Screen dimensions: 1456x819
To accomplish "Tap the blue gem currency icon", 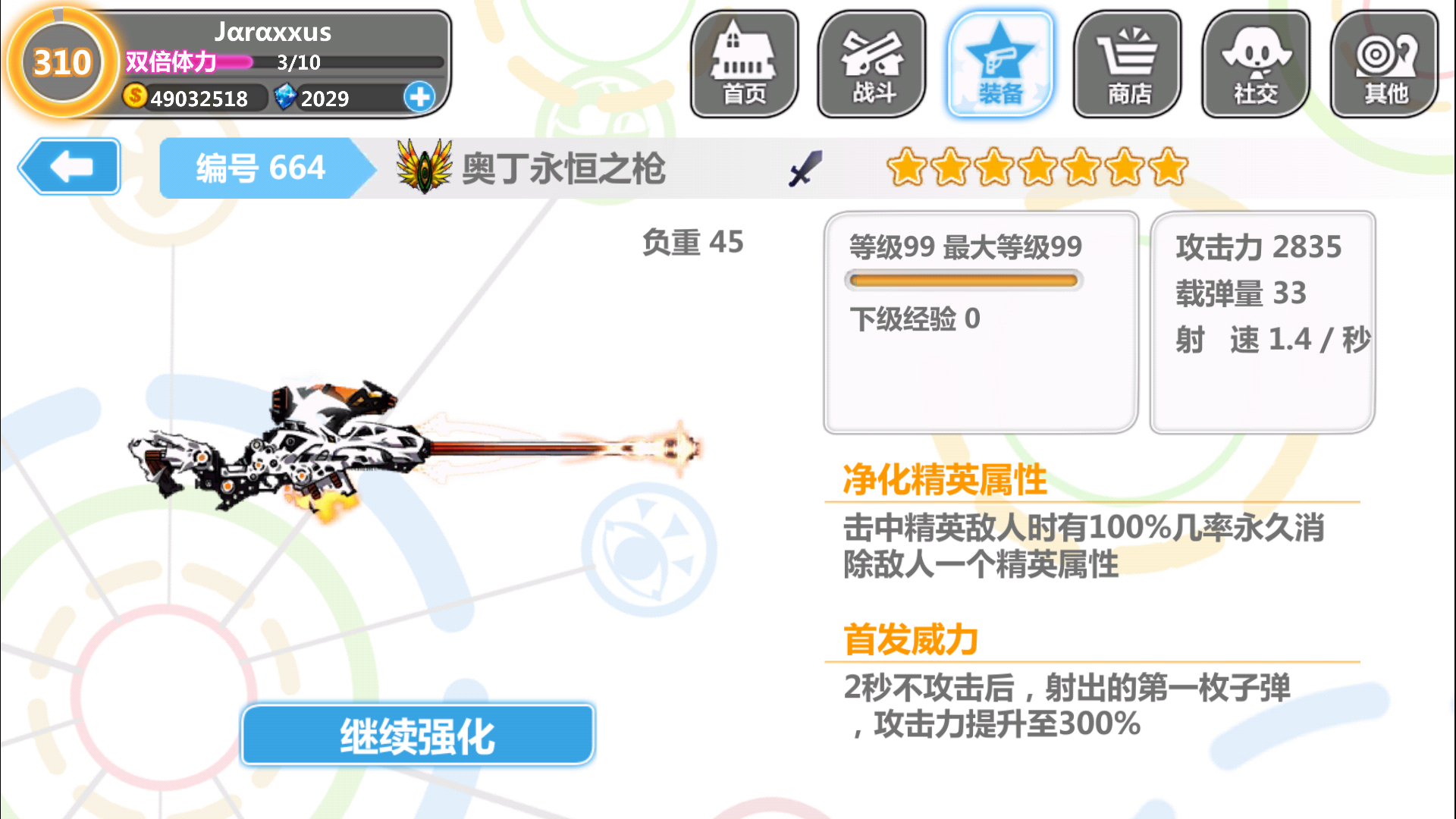I will 285,97.
